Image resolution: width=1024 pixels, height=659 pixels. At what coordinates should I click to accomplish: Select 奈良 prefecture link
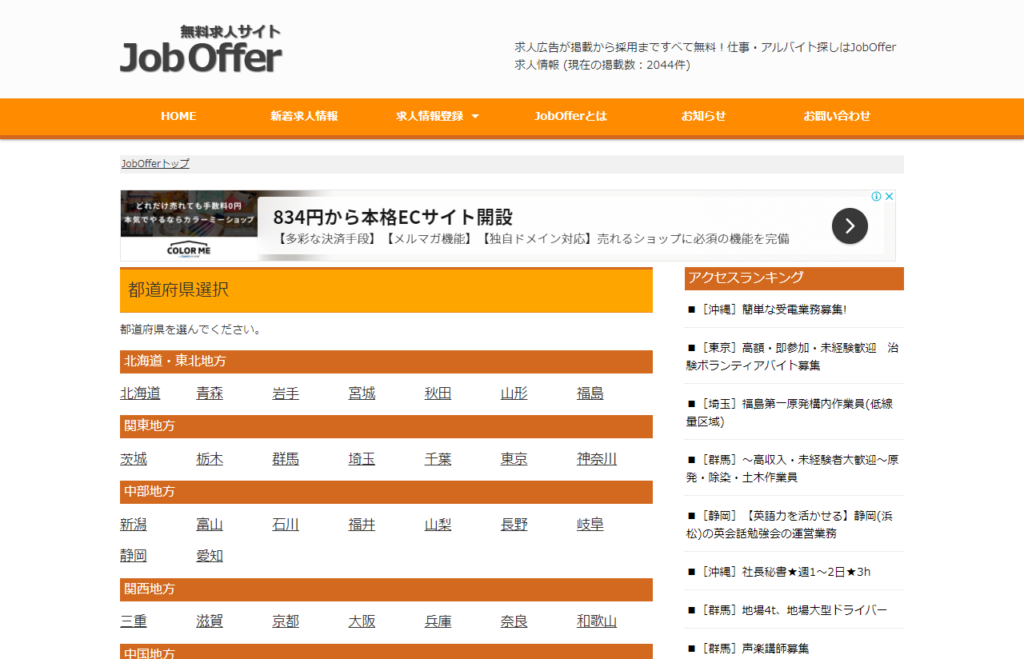pos(514,621)
